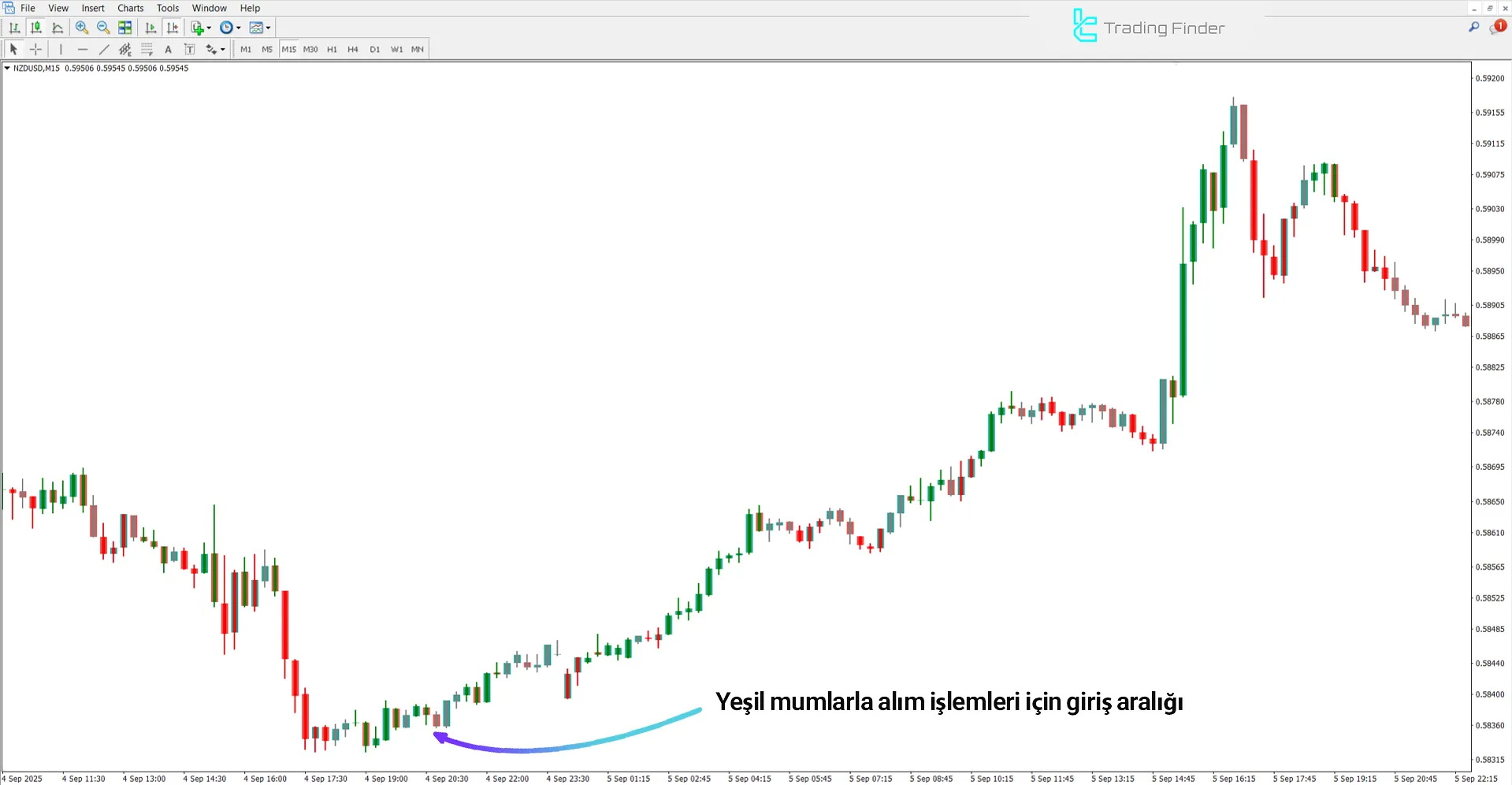Select the crosshair tool

(x=35, y=49)
